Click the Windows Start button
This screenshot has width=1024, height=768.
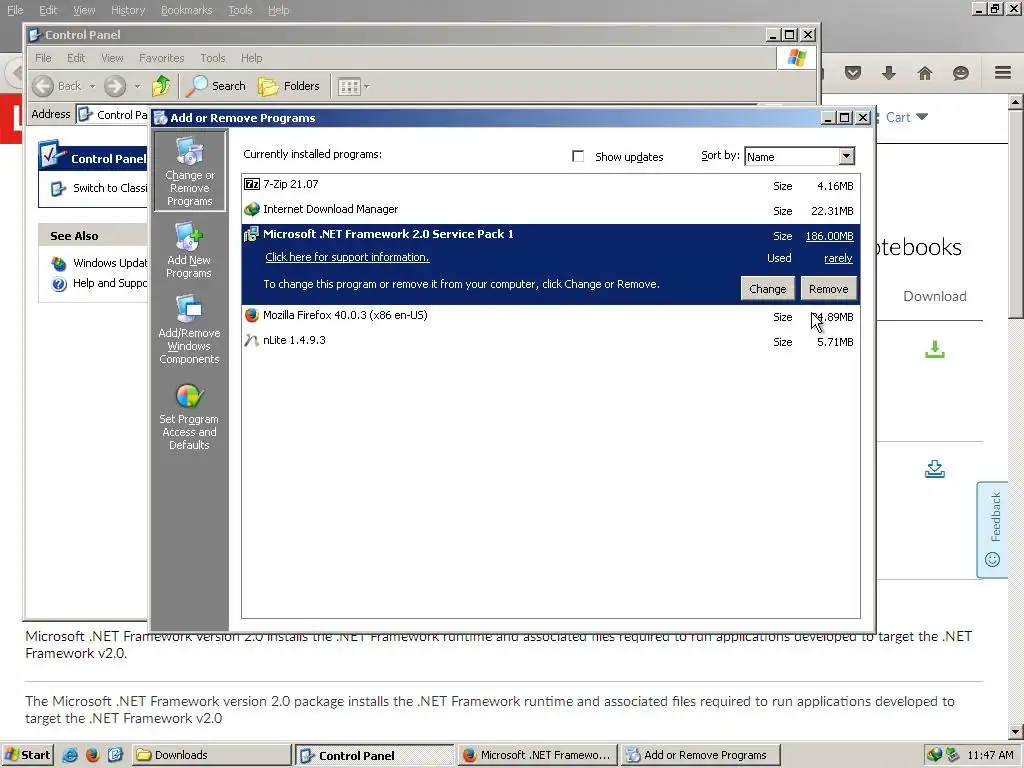pos(27,755)
